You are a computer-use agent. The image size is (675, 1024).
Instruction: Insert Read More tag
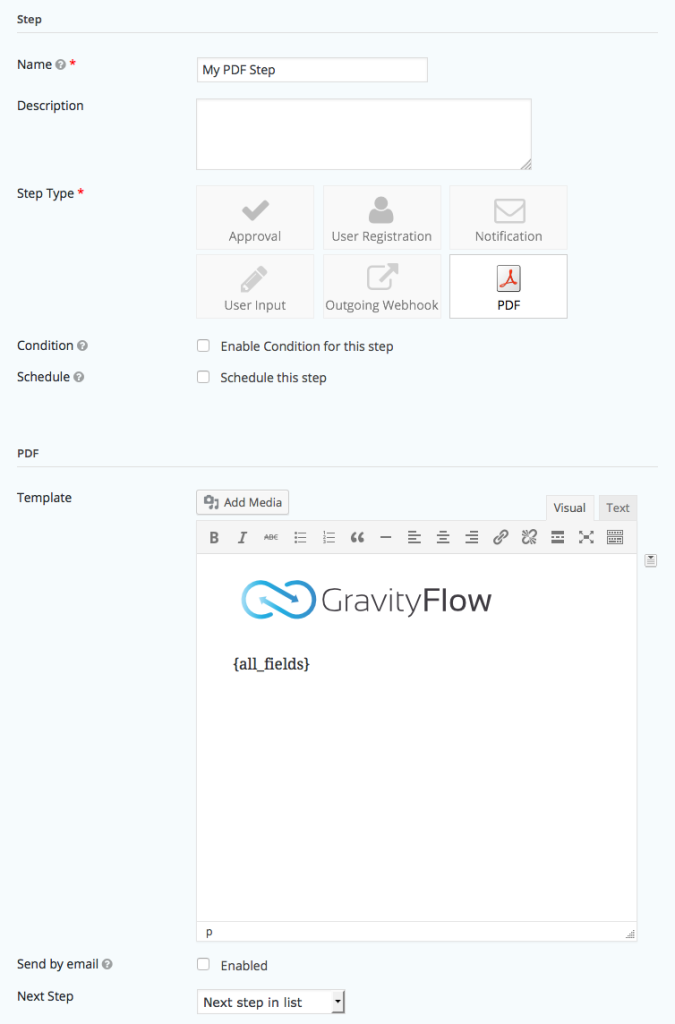(x=557, y=537)
